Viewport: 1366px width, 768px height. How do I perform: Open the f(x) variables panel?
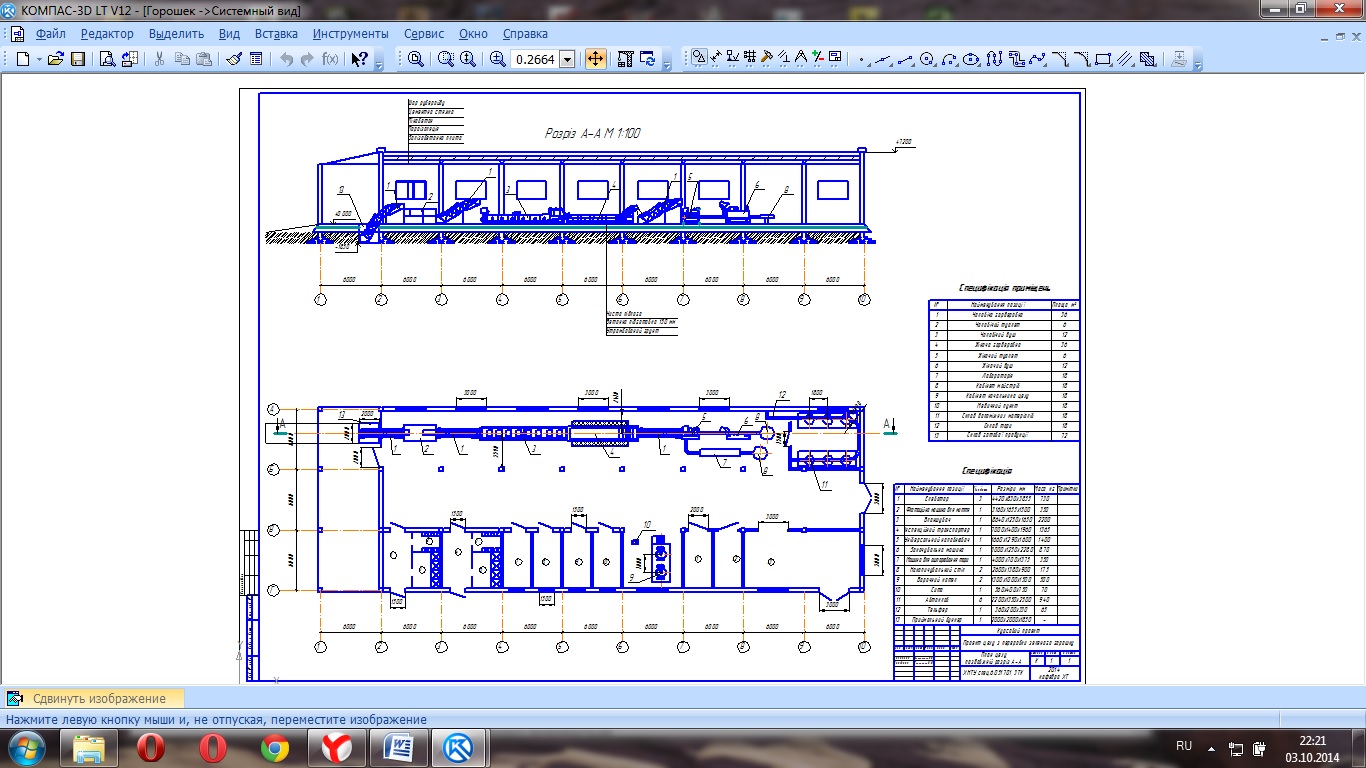(x=330, y=59)
